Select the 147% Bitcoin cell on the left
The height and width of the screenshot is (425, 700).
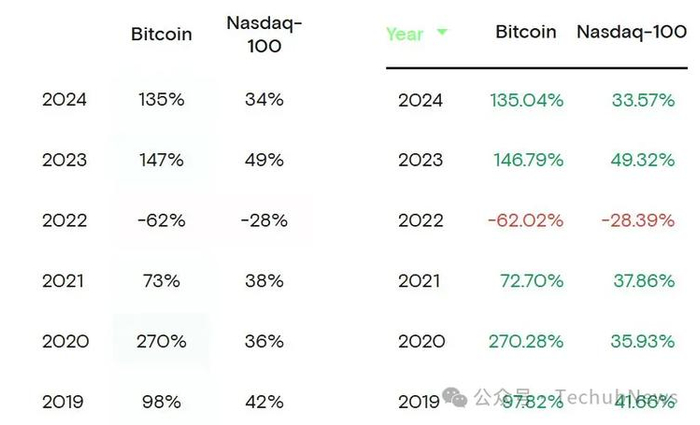tap(161, 160)
